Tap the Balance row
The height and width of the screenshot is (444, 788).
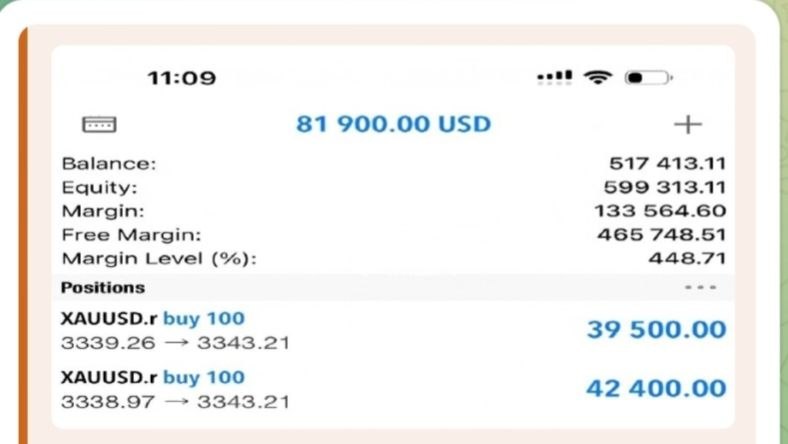coord(393,163)
